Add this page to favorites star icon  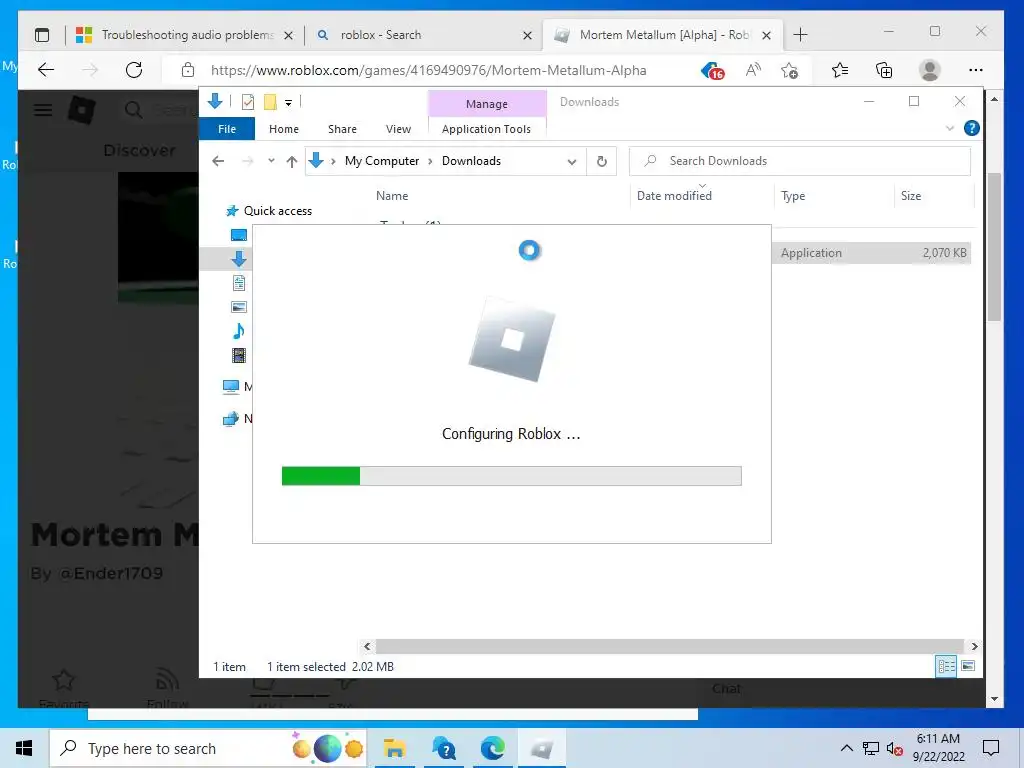tap(790, 70)
